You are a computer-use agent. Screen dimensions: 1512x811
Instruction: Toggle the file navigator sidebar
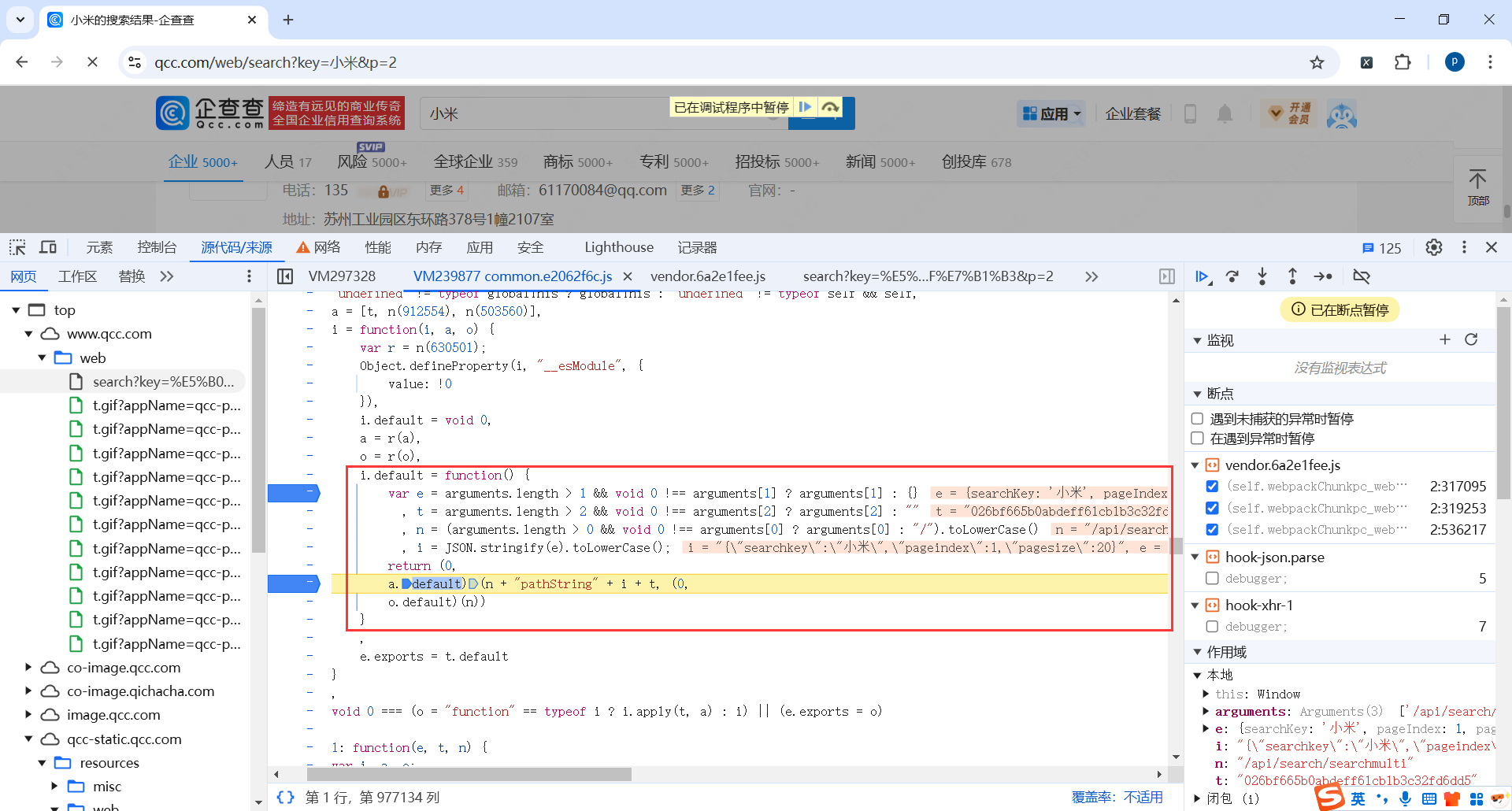[x=285, y=276]
